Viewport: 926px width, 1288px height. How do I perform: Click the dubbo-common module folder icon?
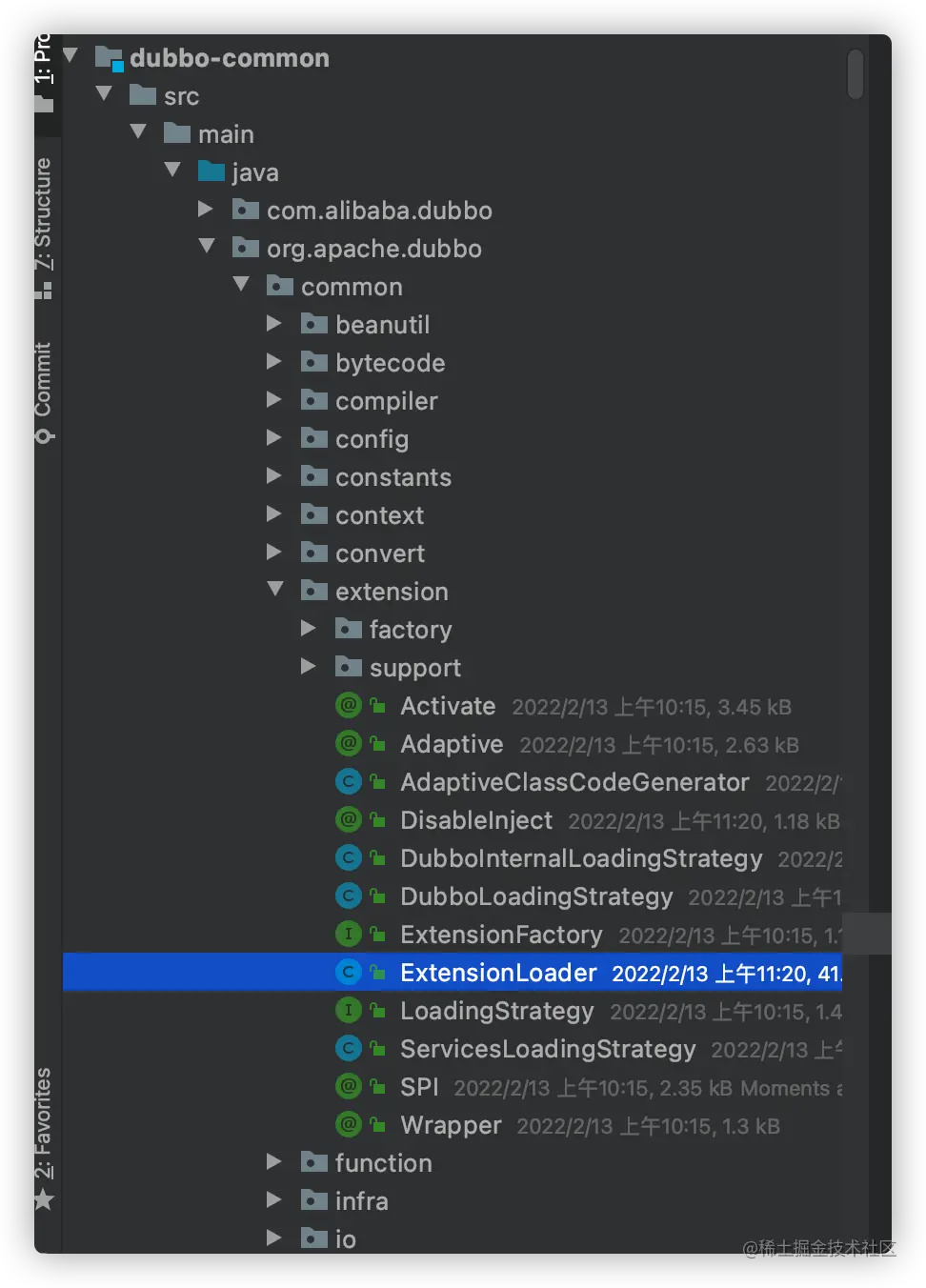[x=110, y=59]
